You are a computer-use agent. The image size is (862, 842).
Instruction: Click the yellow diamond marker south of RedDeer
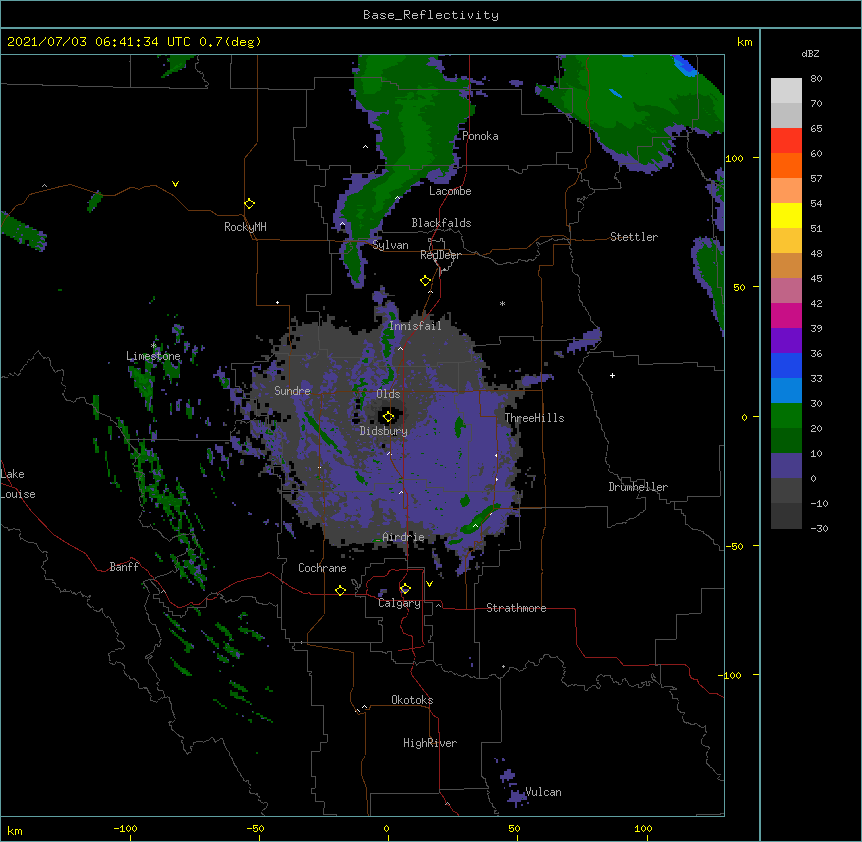coord(425,281)
